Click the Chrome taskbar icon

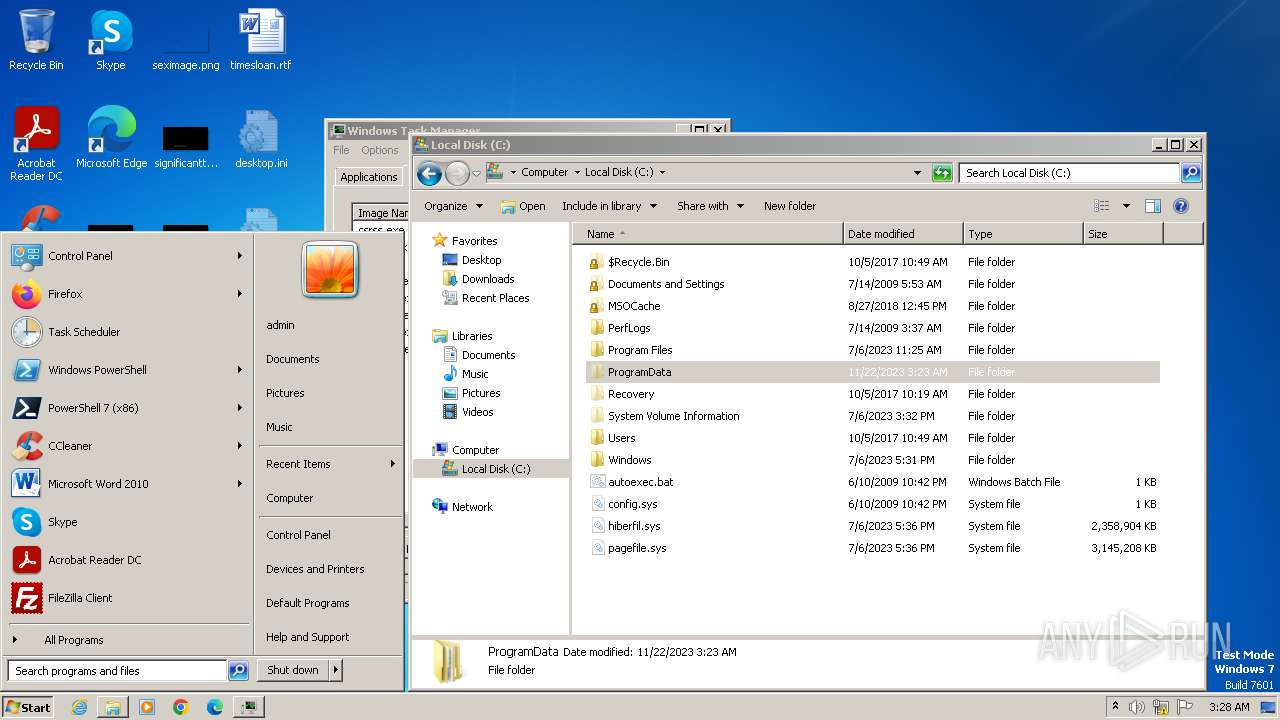(x=180, y=707)
